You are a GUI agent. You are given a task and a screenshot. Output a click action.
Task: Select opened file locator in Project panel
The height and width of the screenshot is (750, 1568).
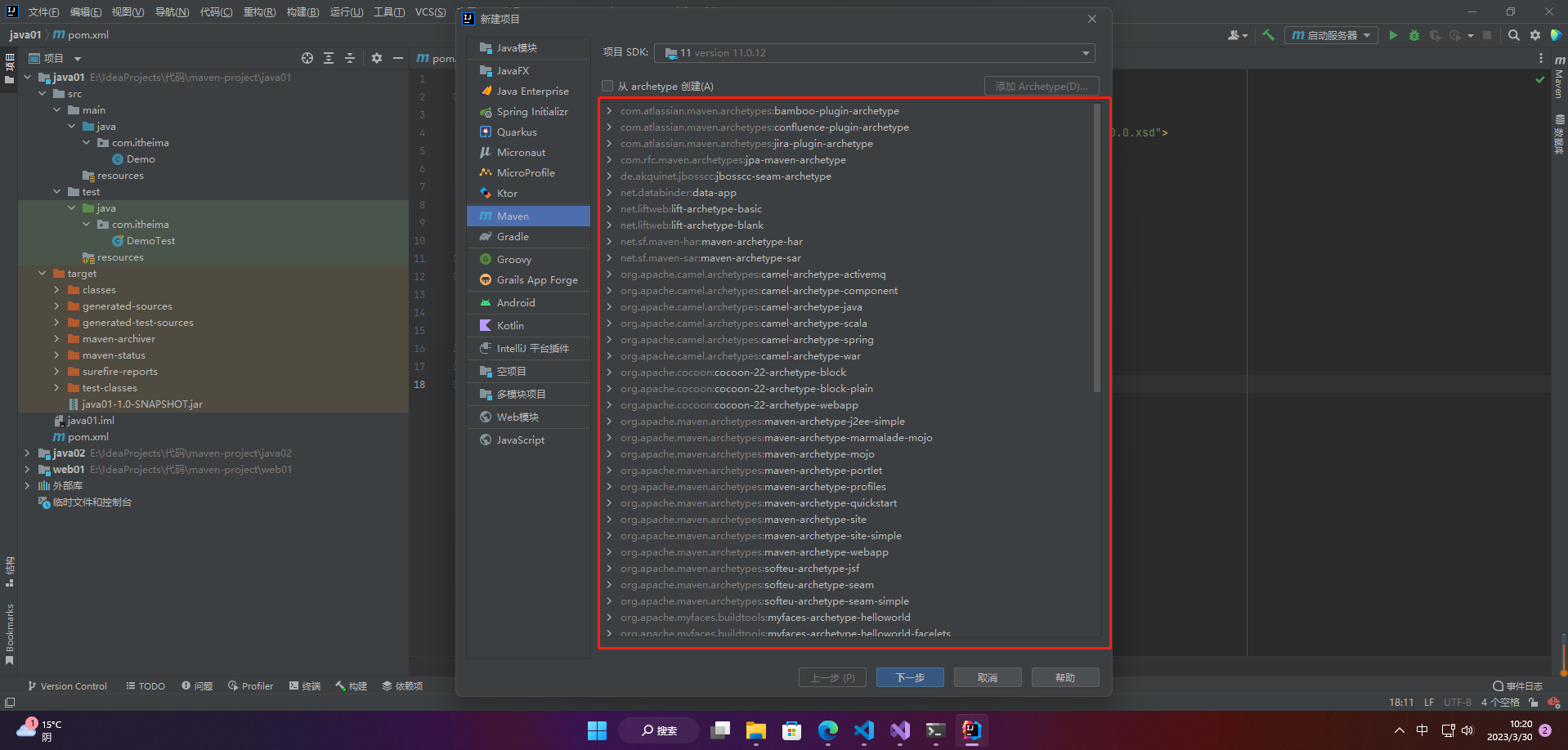click(307, 58)
